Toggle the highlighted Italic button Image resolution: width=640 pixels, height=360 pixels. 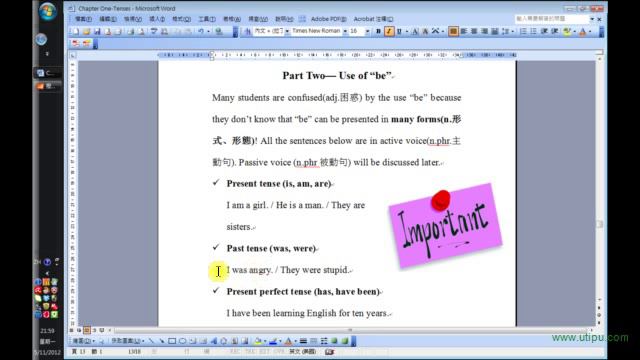pos(389,31)
